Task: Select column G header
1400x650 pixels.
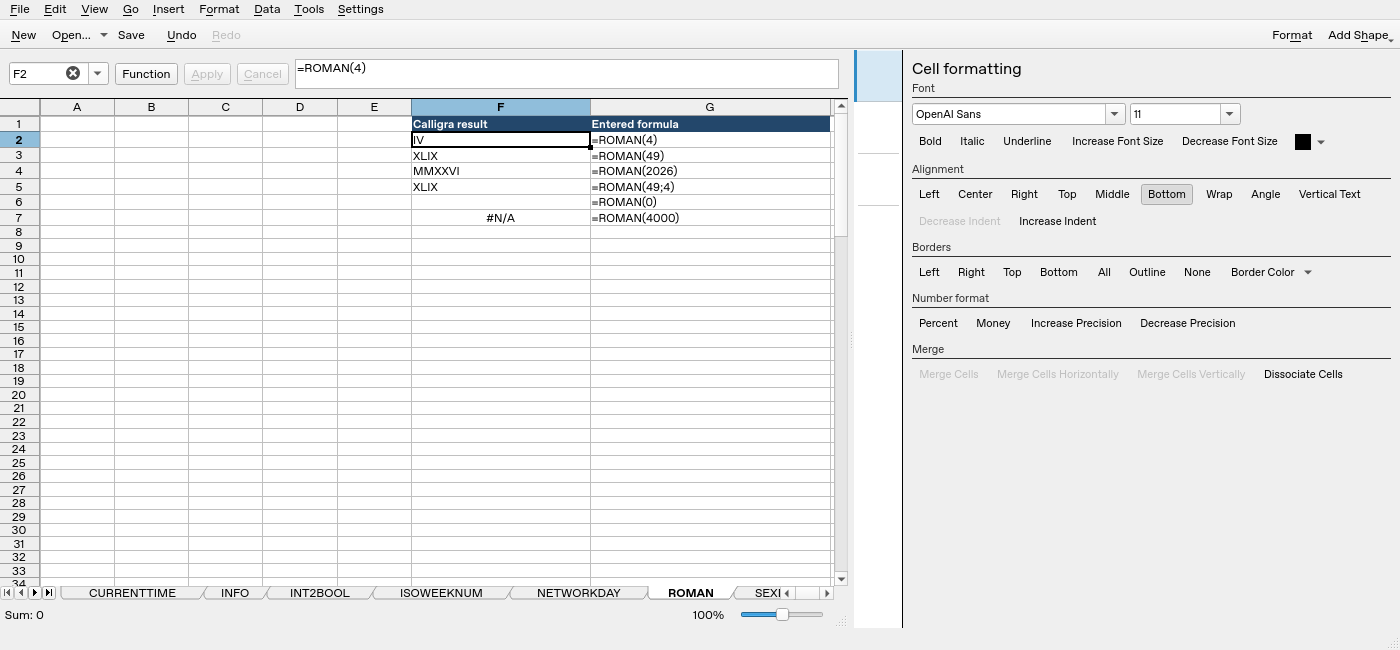Action: pyautogui.click(x=710, y=107)
